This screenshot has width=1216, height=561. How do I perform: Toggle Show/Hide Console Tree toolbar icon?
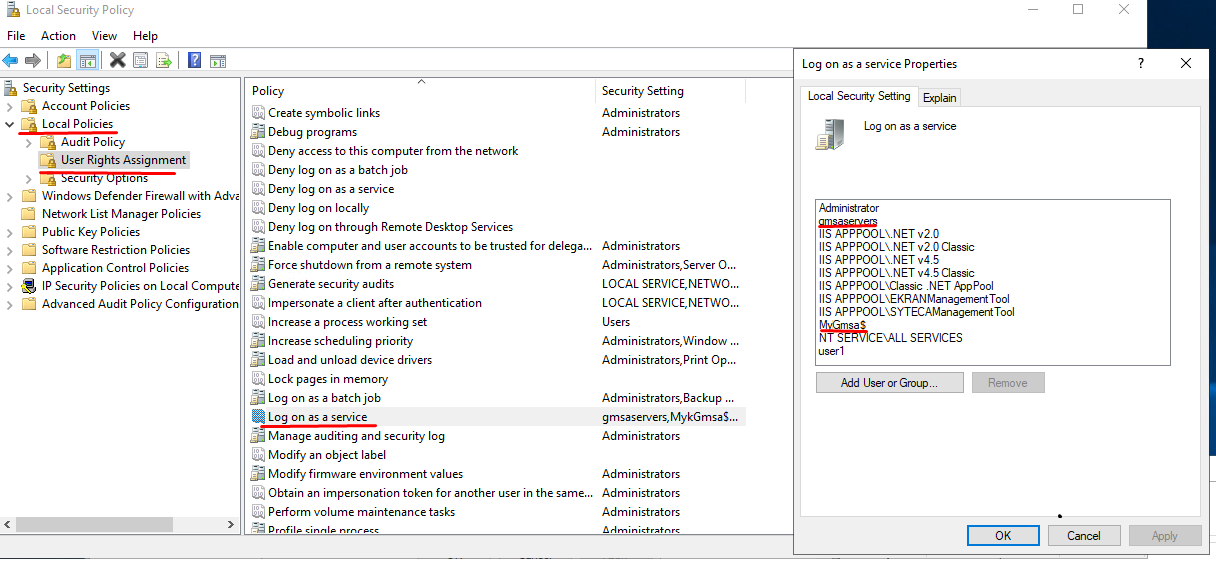pyautogui.click(x=88, y=60)
